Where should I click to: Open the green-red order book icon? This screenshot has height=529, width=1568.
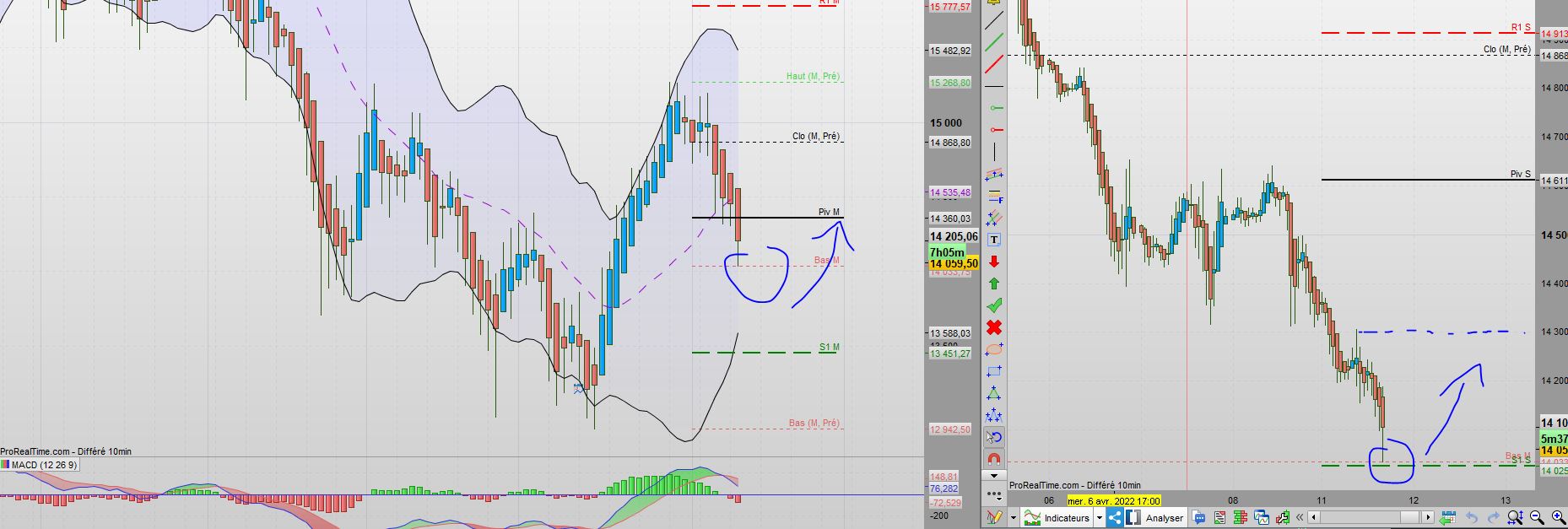pos(1241,517)
